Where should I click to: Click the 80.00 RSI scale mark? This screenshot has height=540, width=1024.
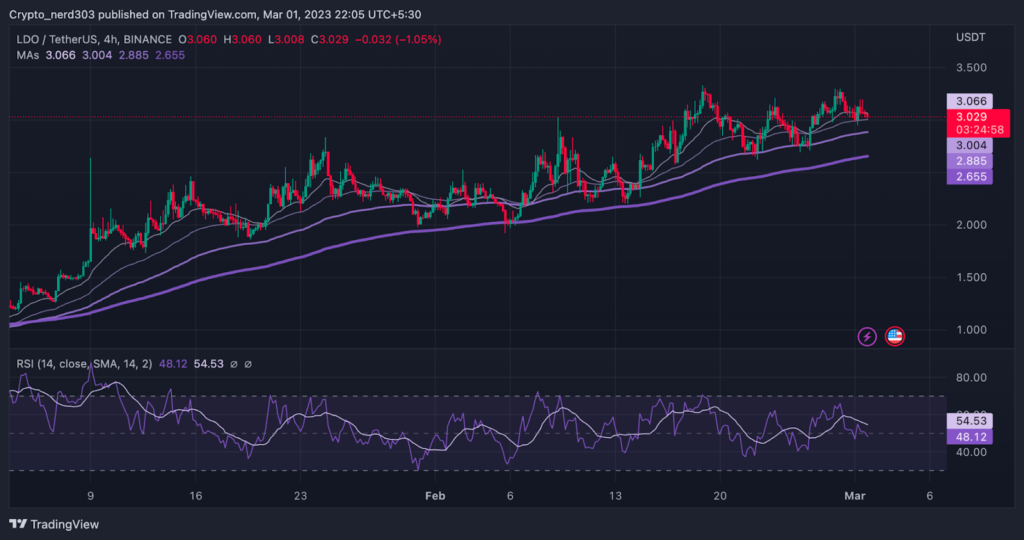(x=971, y=377)
